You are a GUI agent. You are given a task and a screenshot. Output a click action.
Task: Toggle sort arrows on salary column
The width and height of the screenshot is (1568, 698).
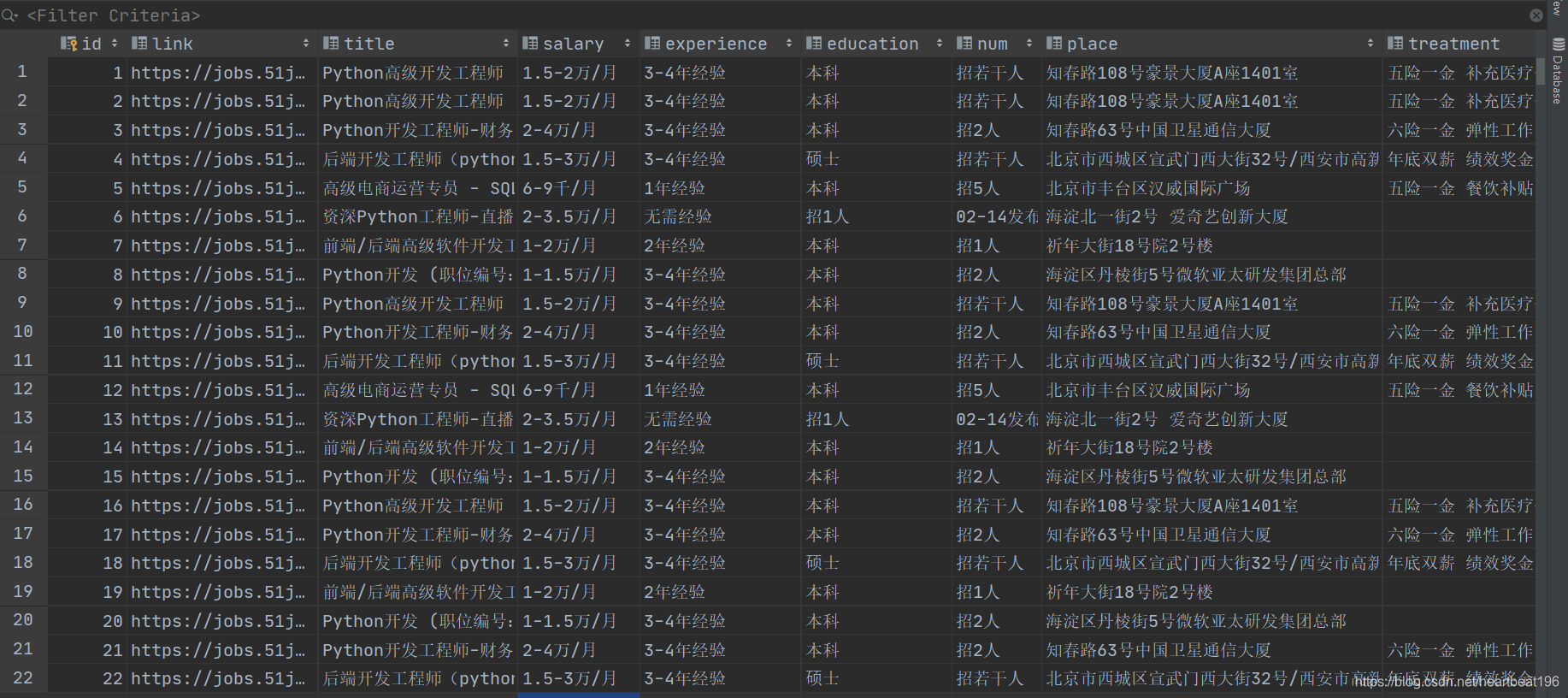628,43
